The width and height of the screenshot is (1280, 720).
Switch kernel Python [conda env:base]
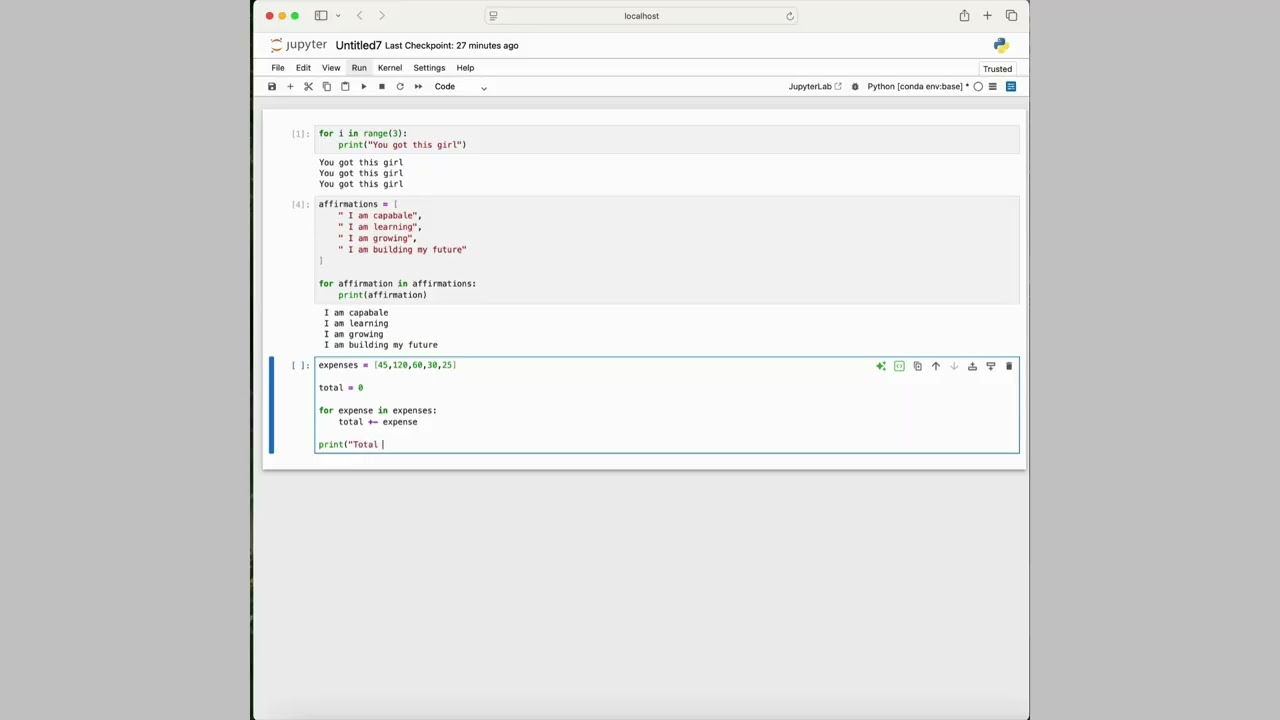coord(917,87)
